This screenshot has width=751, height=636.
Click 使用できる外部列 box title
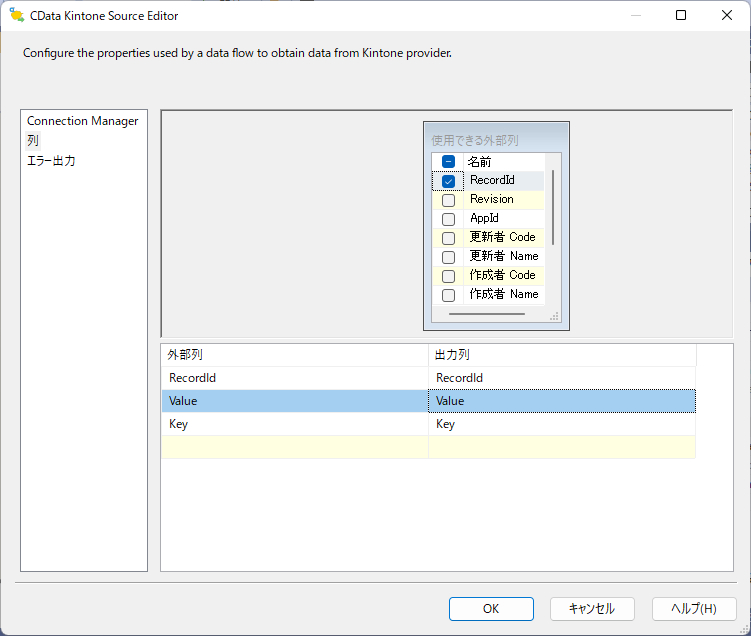[475, 140]
